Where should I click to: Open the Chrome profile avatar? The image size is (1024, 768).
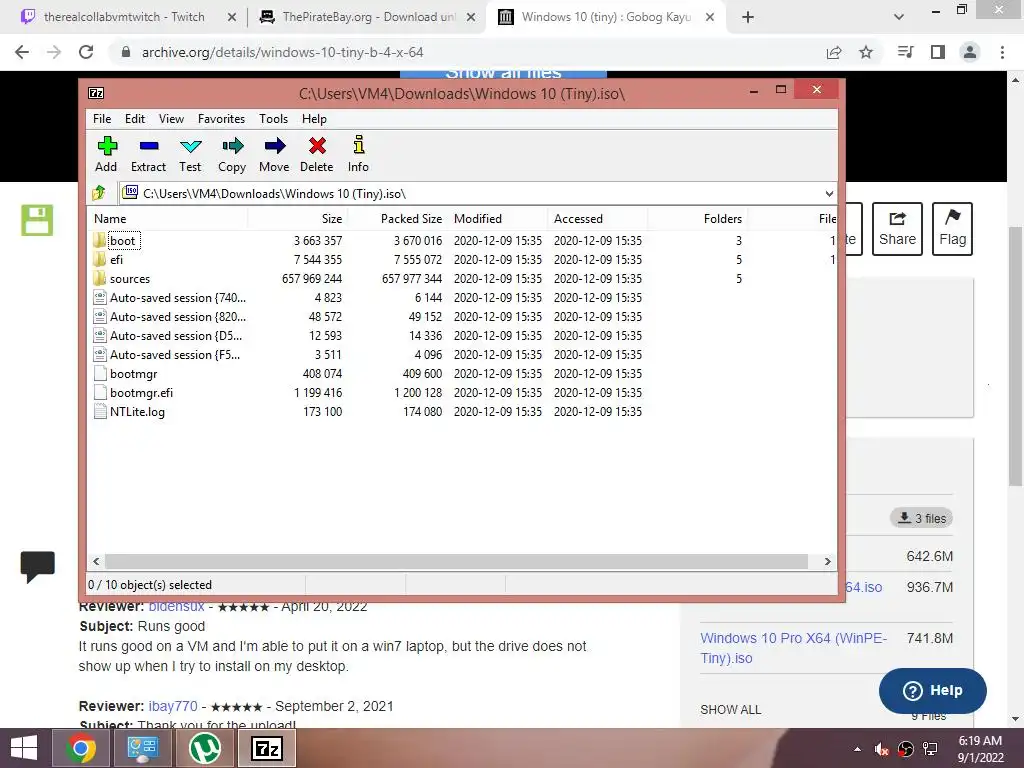click(970, 52)
